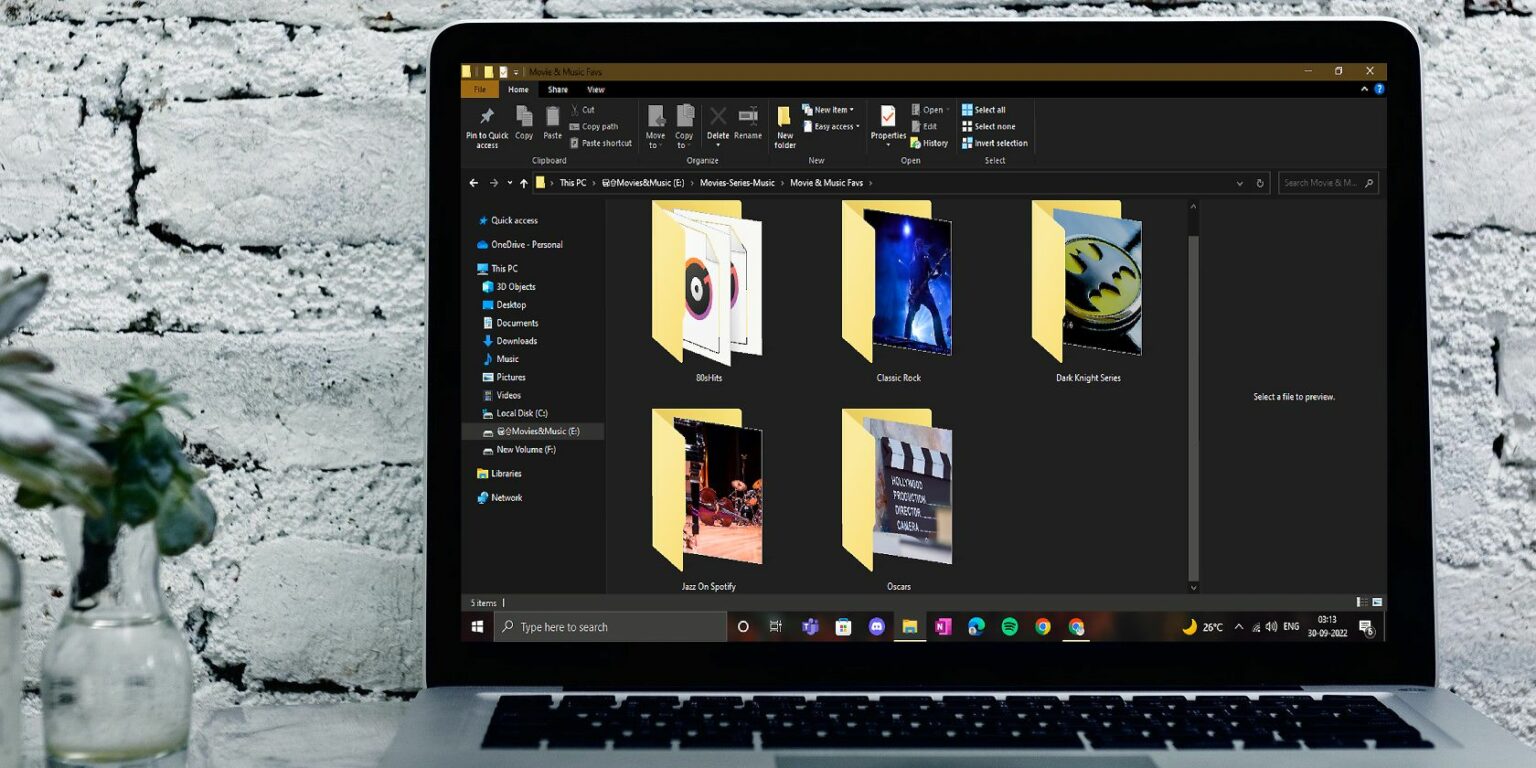Select Downloads in the navigation pane
Screen dimensions: 1536x768
click(517, 341)
